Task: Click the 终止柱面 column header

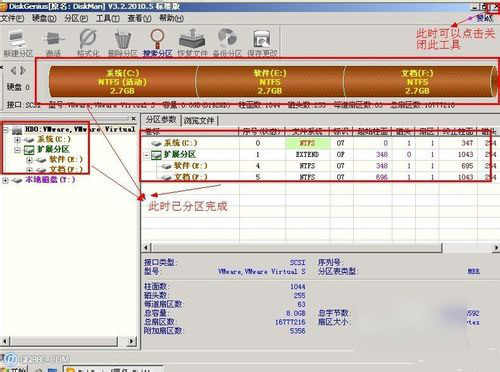Action: pyautogui.click(x=458, y=132)
